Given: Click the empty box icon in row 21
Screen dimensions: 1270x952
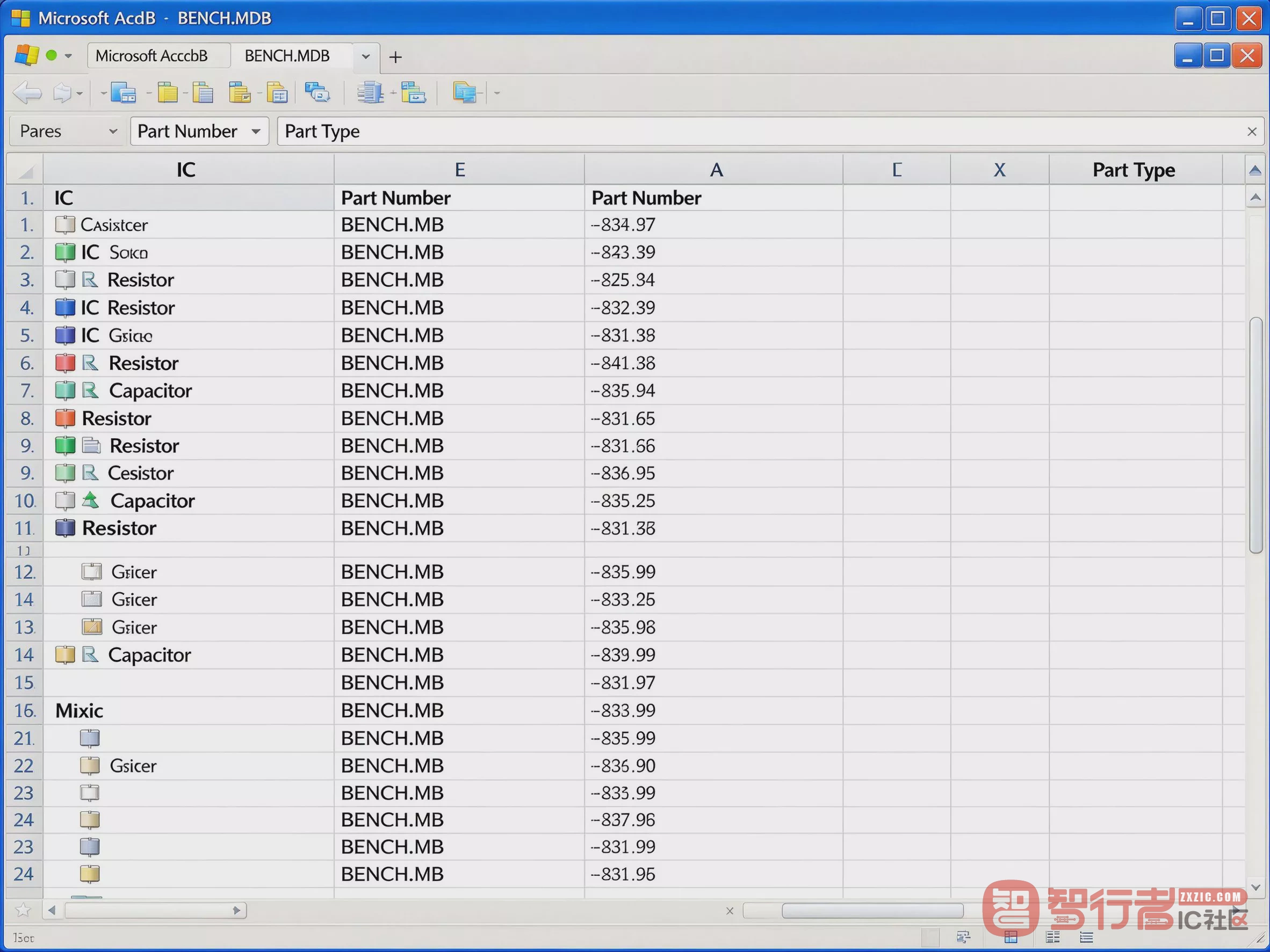Looking at the screenshot, I should click(90, 738).
